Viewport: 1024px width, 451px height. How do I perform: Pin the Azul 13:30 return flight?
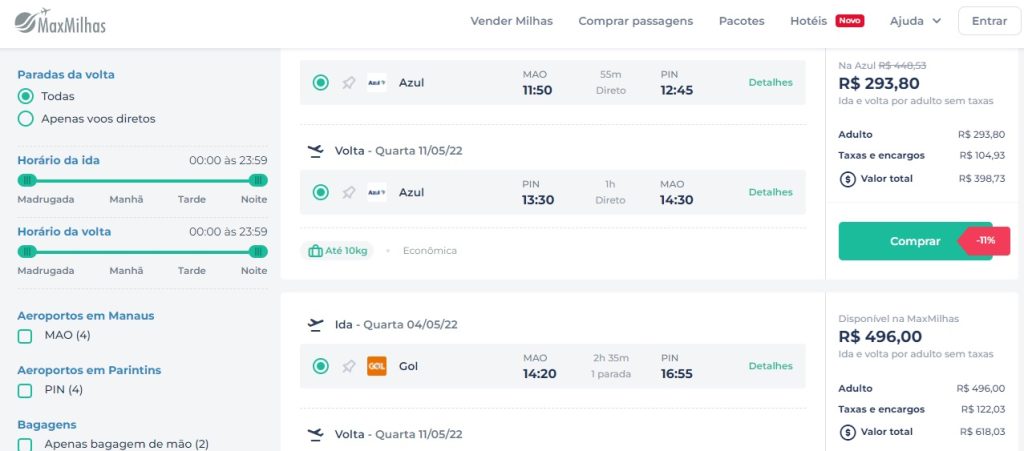349,192
